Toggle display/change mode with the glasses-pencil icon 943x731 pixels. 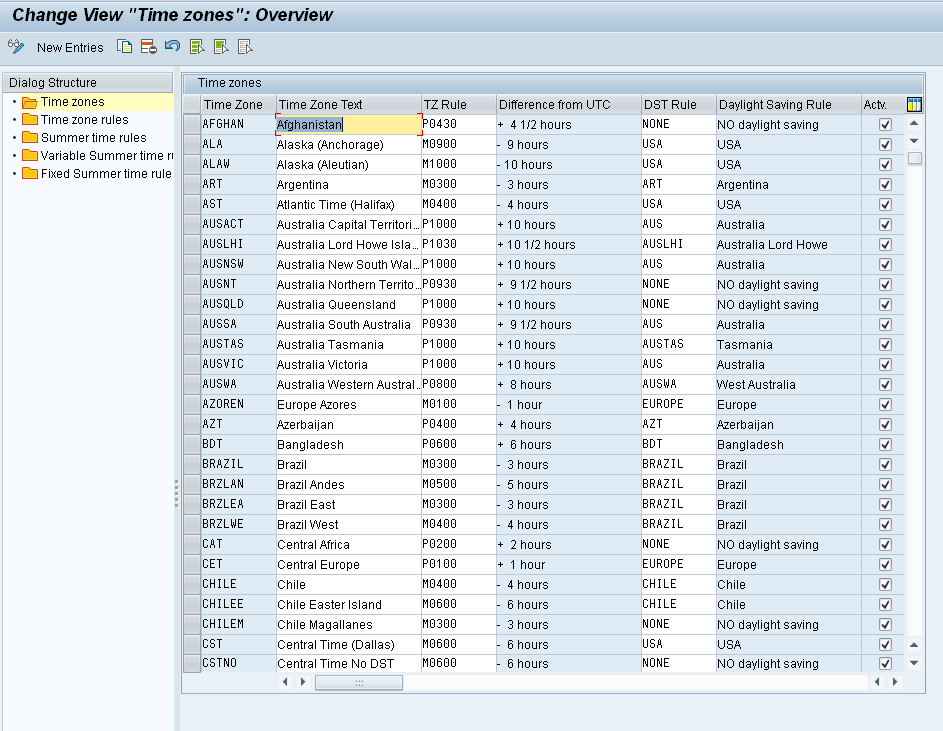[15, 47]
